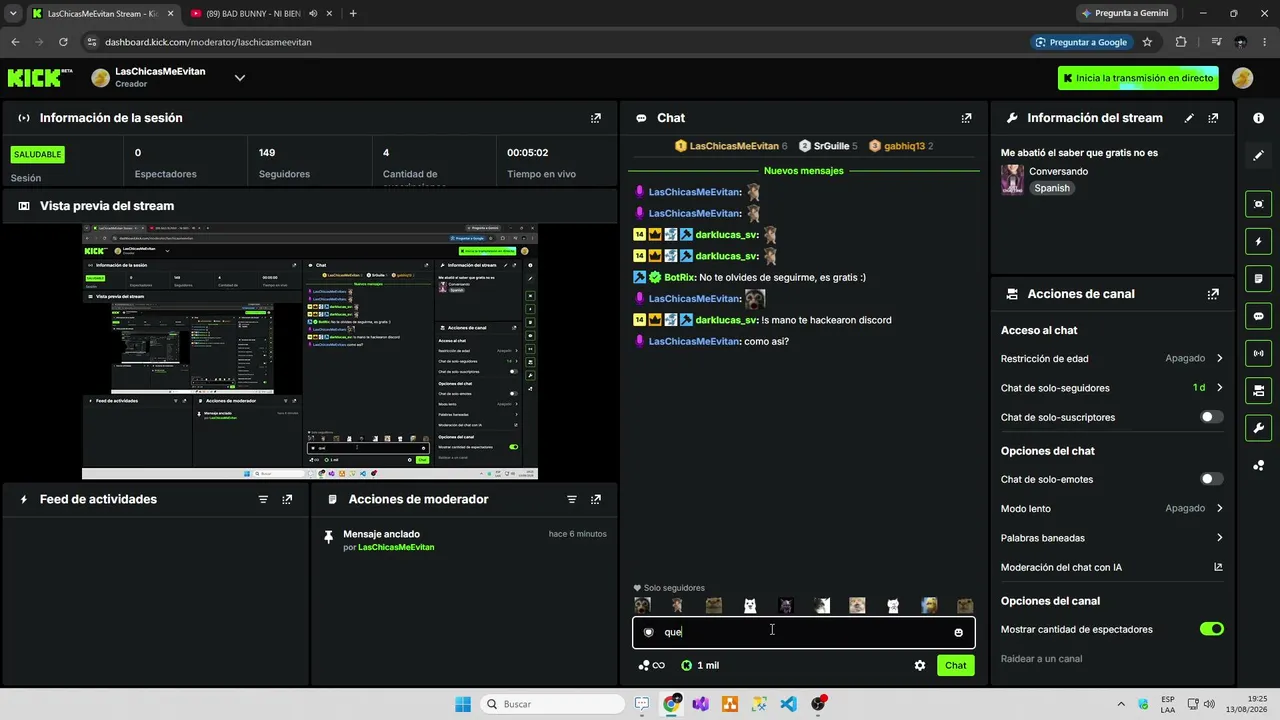This screenshot has width=1280, height=720.
Task: Filter the Feed de actividades list
Action: click(263, 499)
